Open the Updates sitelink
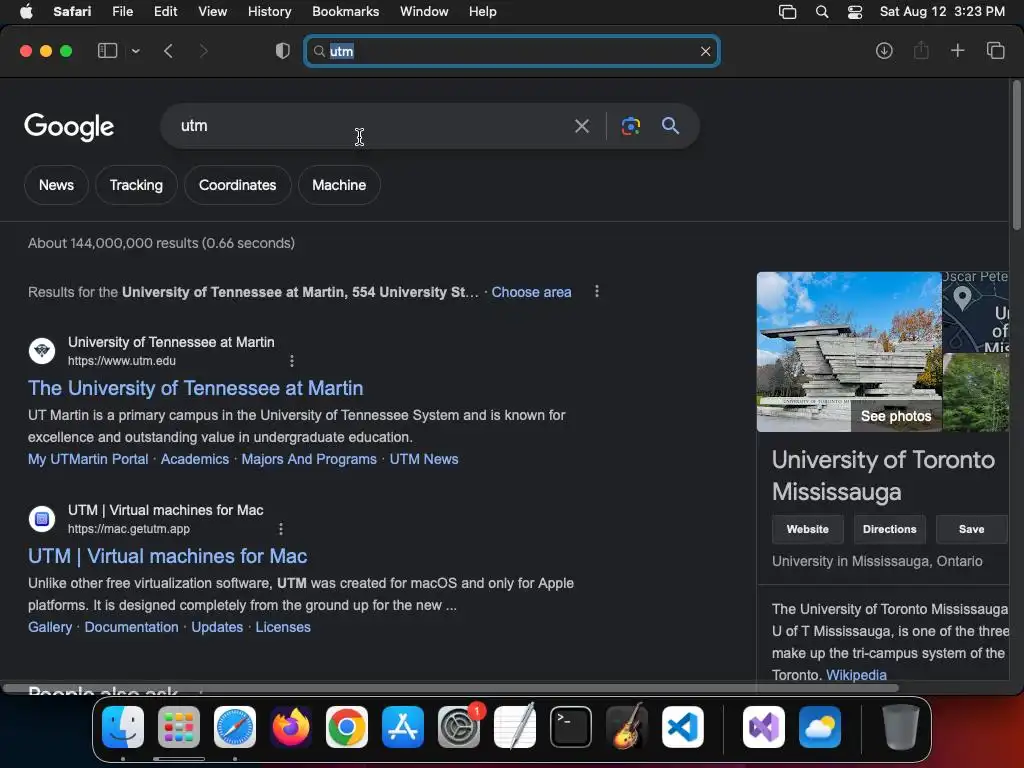This screenshot has width=1024, height=768. 217,627
